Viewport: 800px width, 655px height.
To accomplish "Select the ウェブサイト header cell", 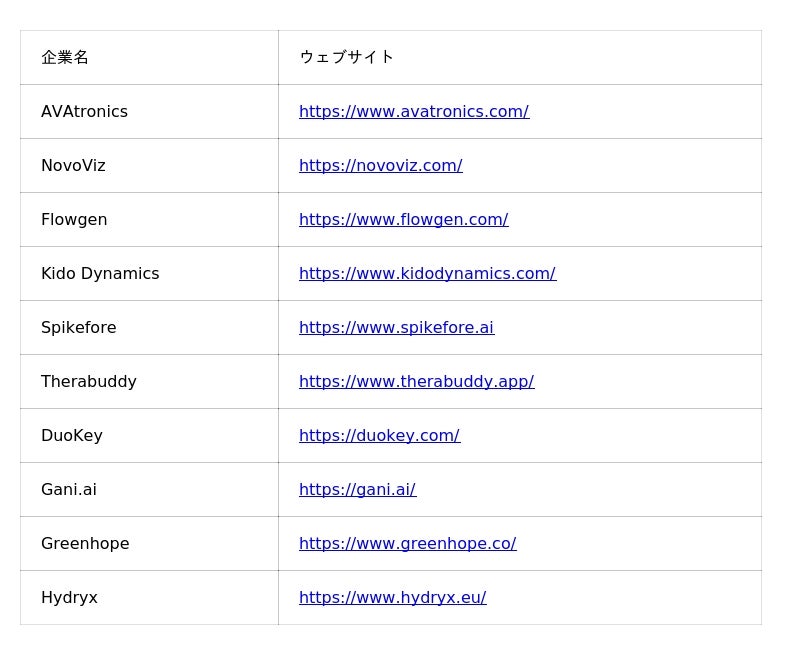I will pyautogui.click(x=346, y=58).
